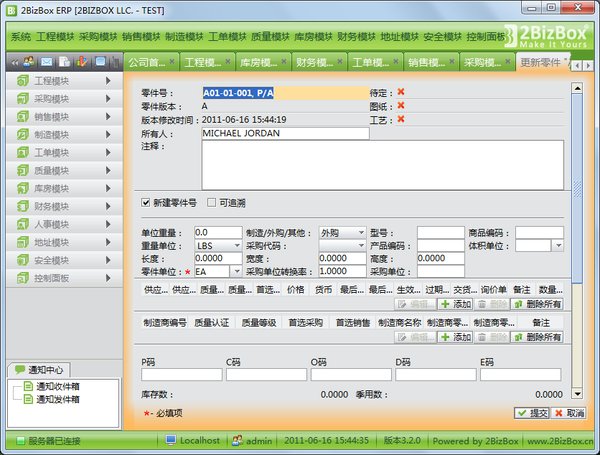
Task: Click the 提交 submit button
Action: [531, 412]
